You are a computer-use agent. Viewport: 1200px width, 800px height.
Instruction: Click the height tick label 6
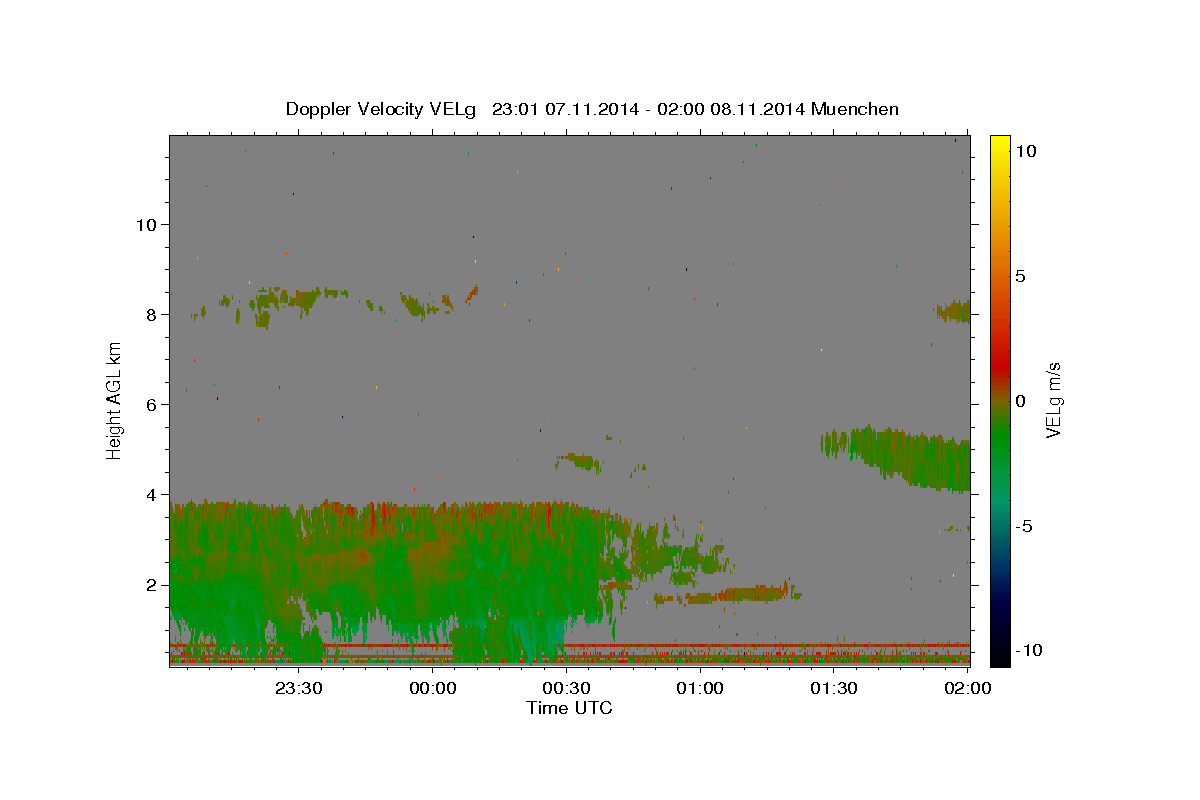point(150,404)
